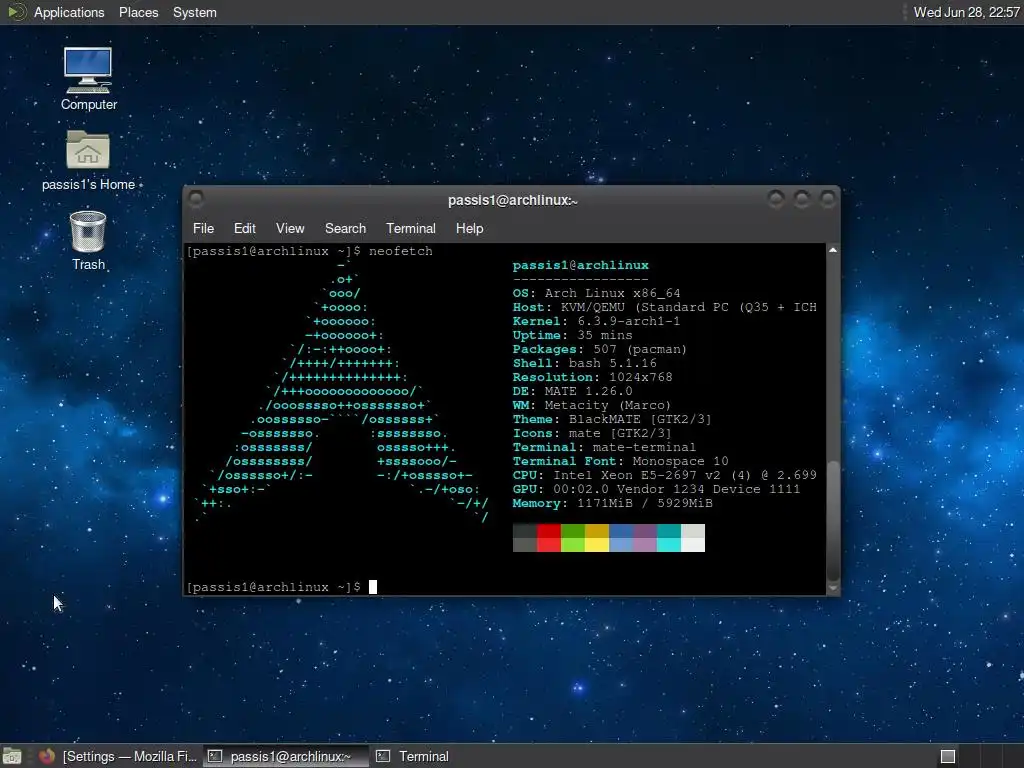The image size is (1024, 768).
Task: Click the terminal scrollbar up arrow
Action: 833,250
